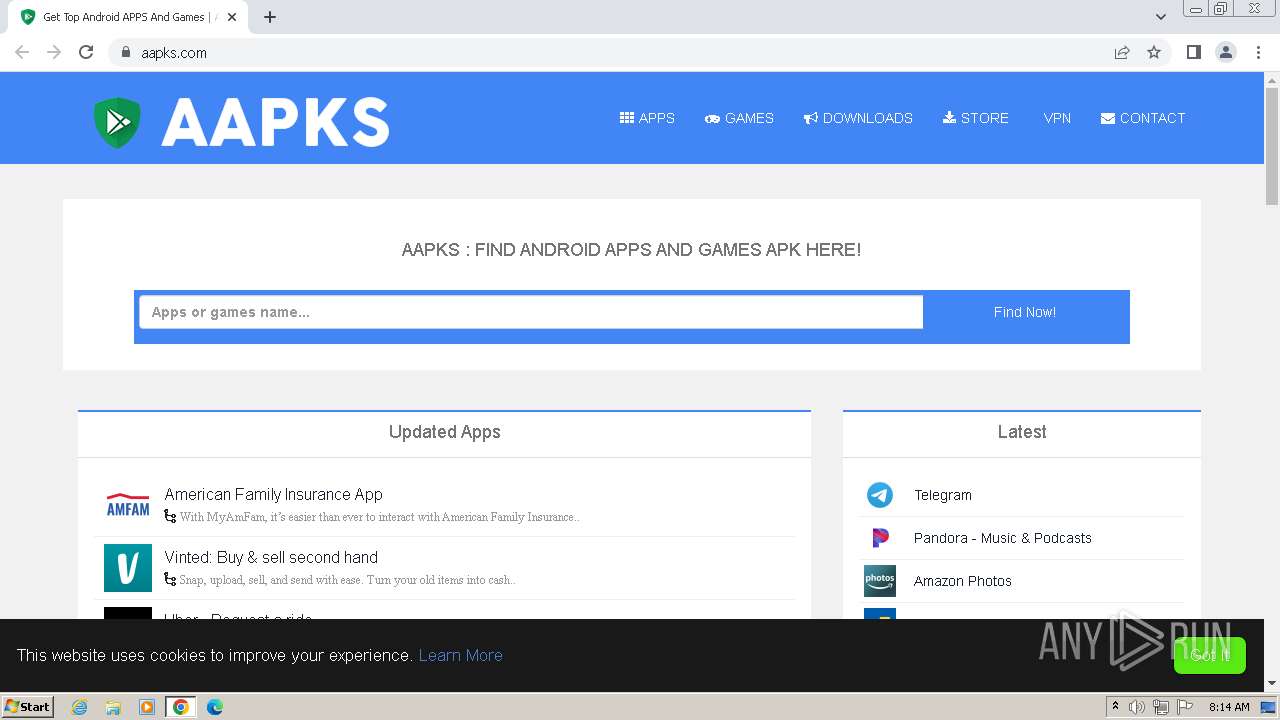1280x720 pixels.
Task: Click the Vinted app icon
Action: 128,568
